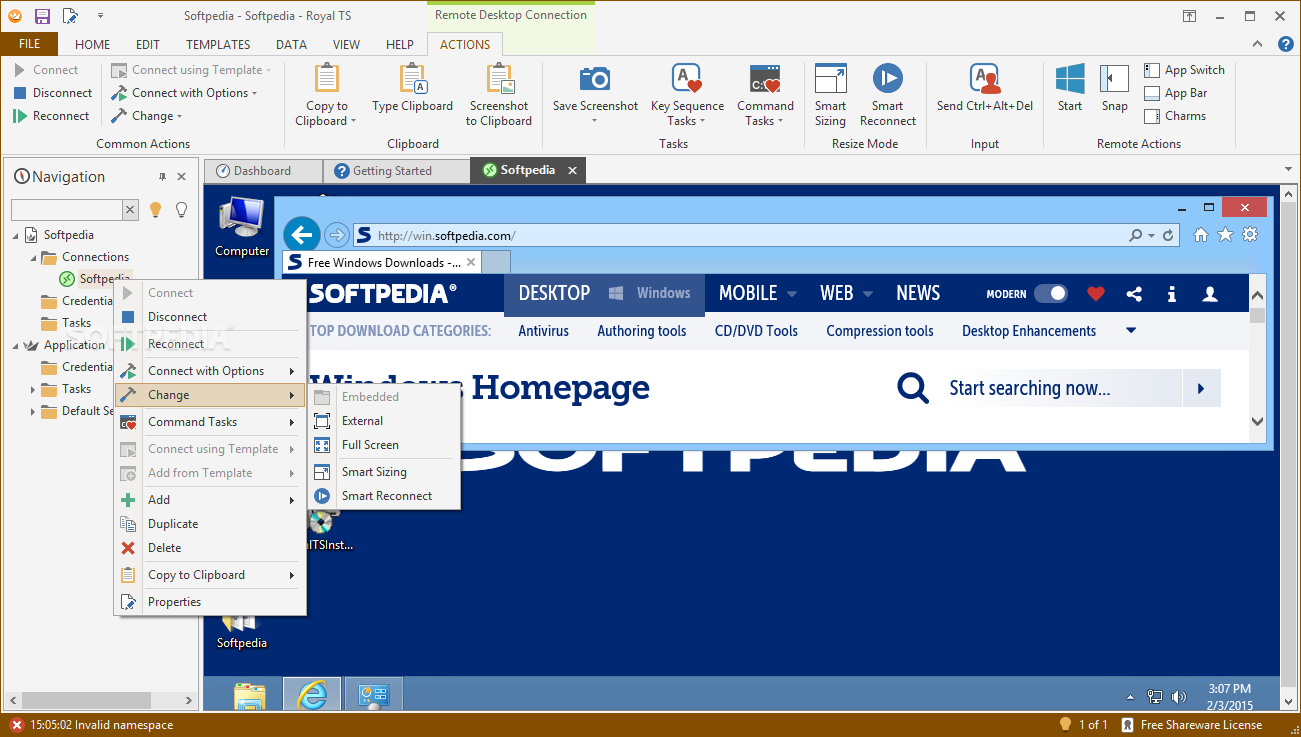Click the Navigation search input field
The width and height of the screenshot is (1301, 737).
coord(66,209)
